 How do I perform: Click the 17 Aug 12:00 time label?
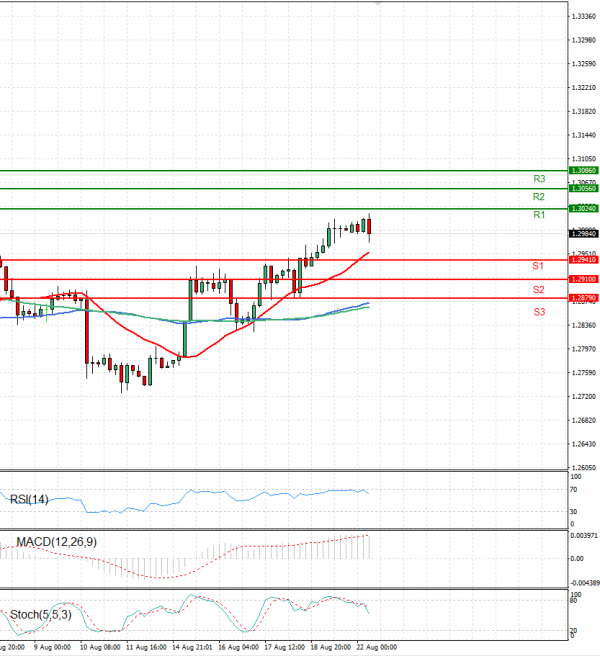(x=285, y=647)
